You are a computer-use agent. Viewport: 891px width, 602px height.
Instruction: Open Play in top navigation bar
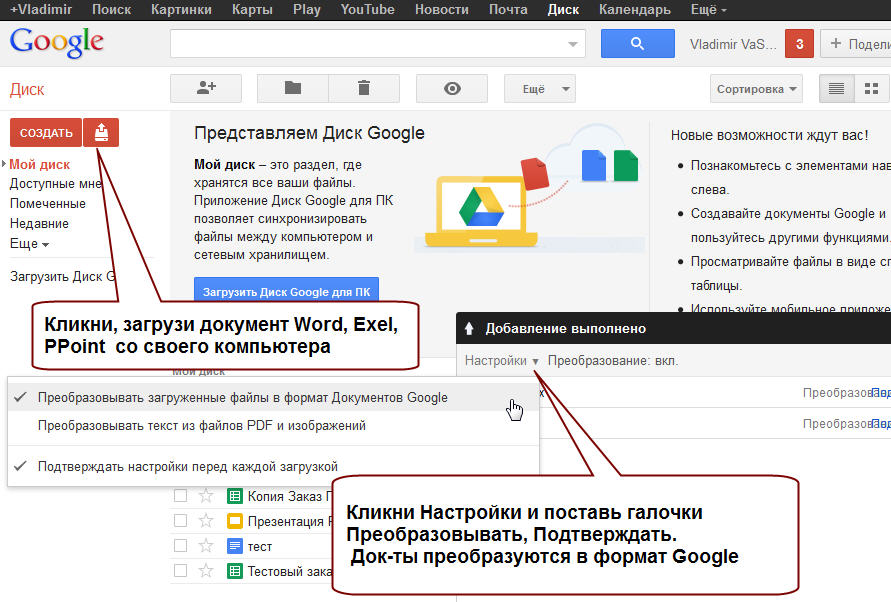coord(307,10)
